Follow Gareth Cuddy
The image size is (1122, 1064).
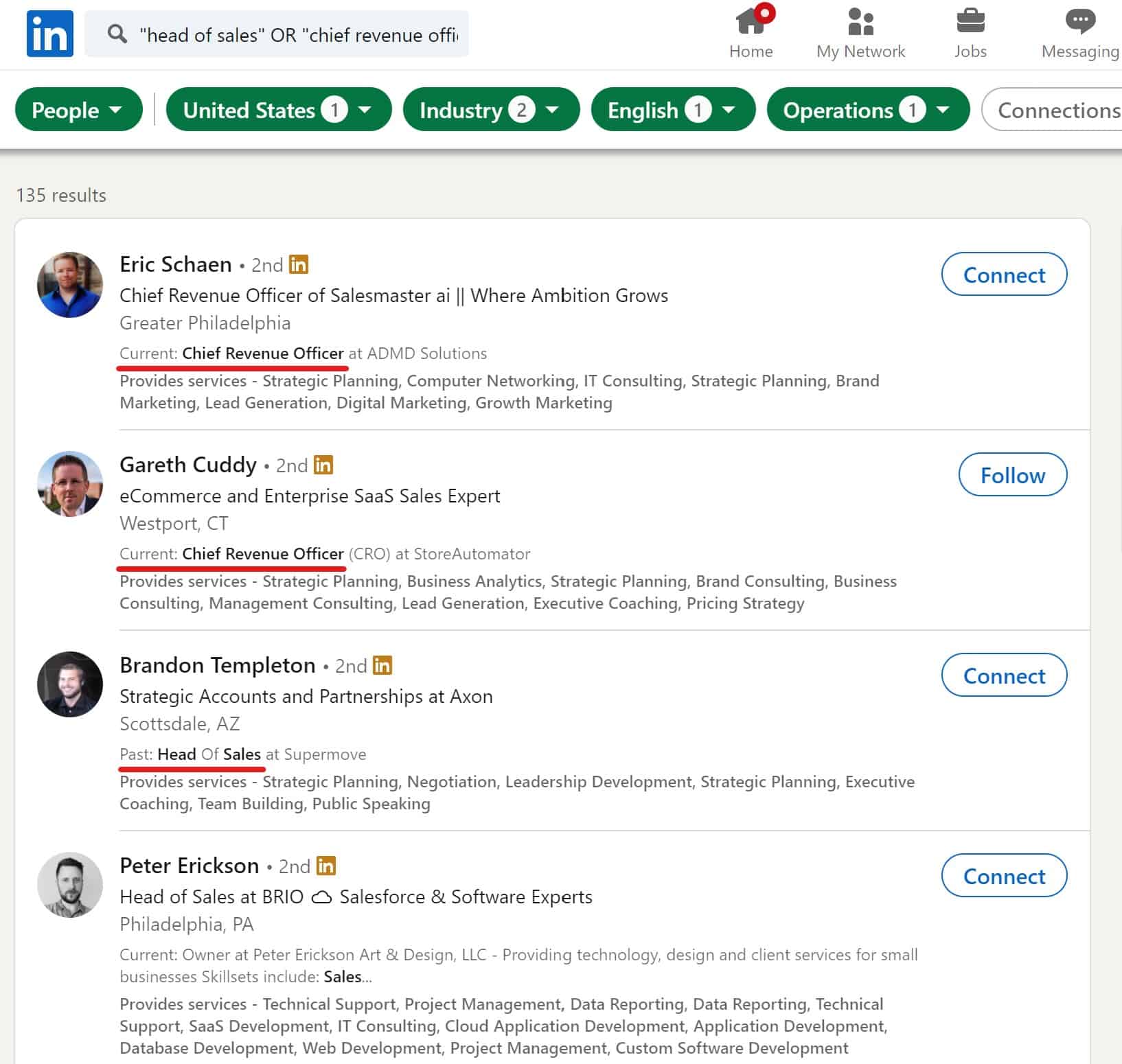[x=1012, y=475]
